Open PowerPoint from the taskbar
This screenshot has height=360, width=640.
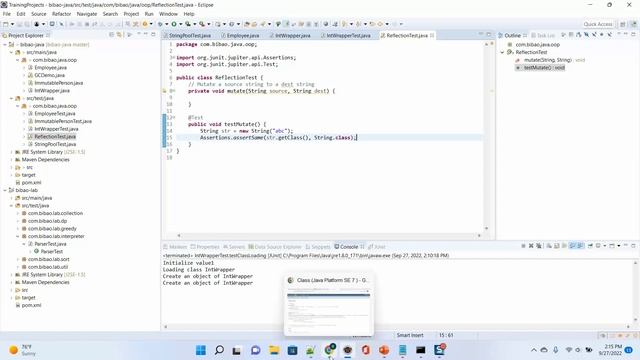384,350
